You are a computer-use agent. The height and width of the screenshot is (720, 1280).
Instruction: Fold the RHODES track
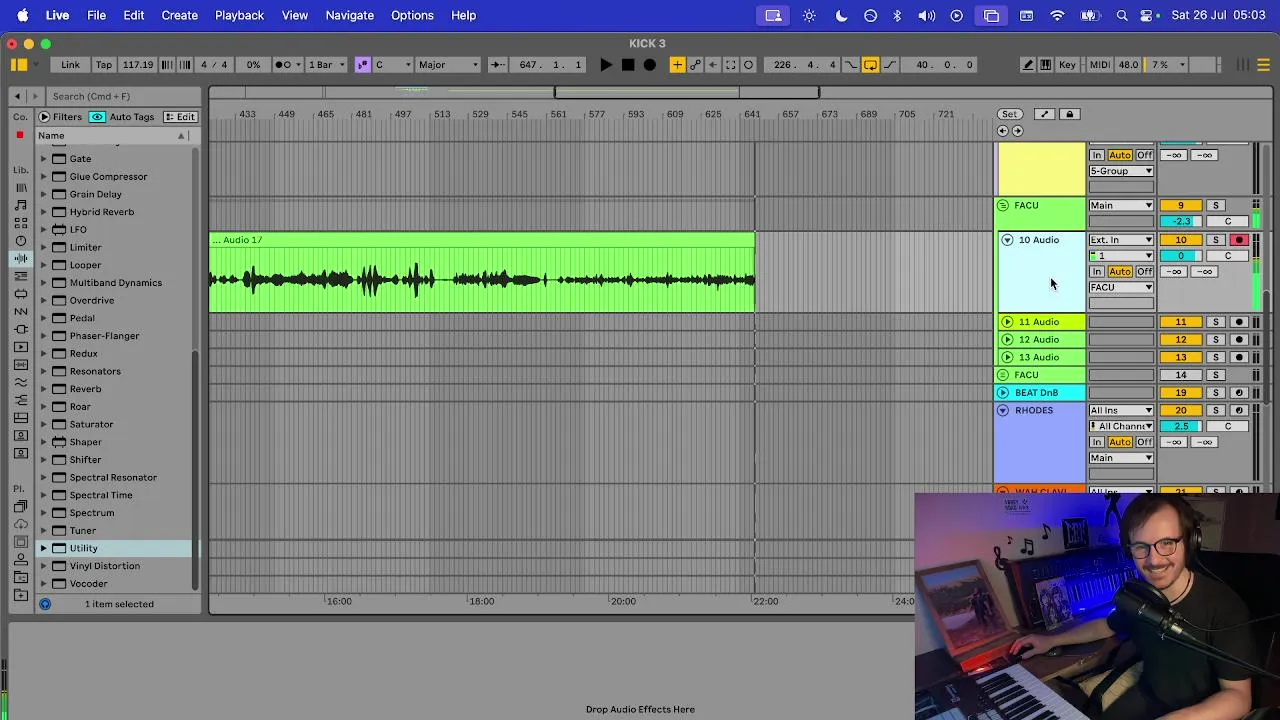[1003, 411]
